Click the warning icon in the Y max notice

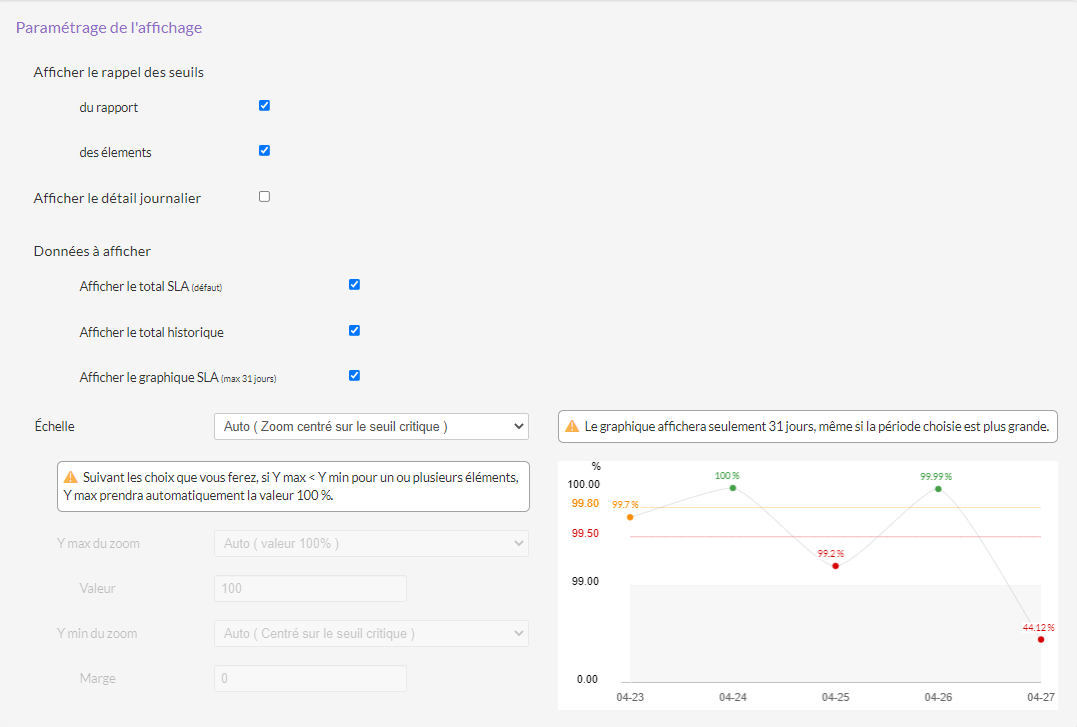pos(71,477)
